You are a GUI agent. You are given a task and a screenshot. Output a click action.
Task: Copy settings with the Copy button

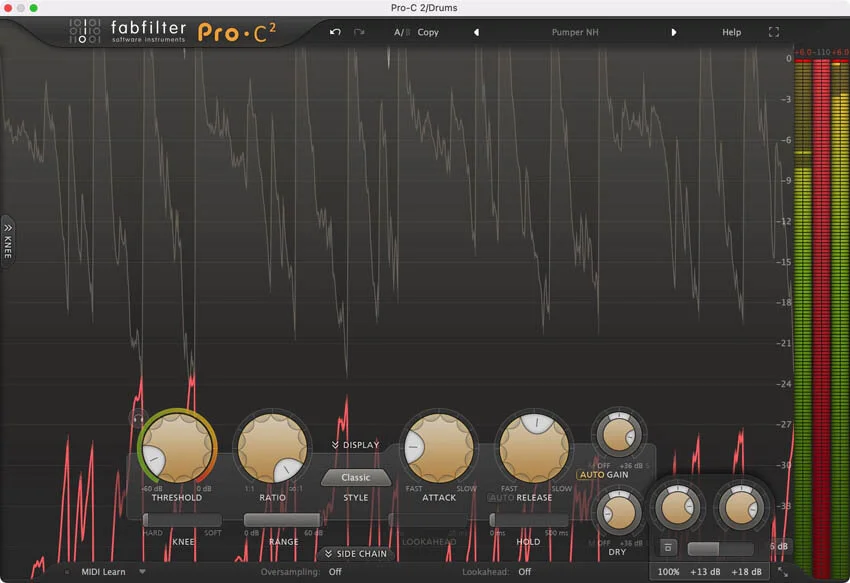[428, 33]
